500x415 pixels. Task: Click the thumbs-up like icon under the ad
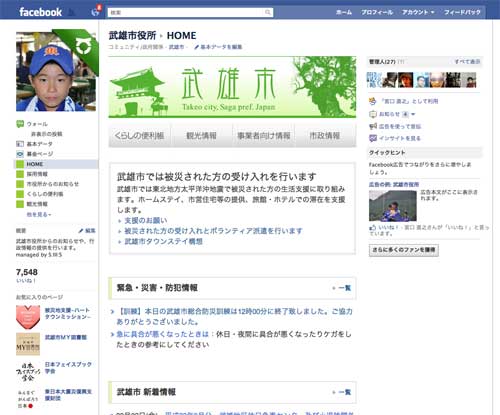pyautogui.click(x=373, y=227)
